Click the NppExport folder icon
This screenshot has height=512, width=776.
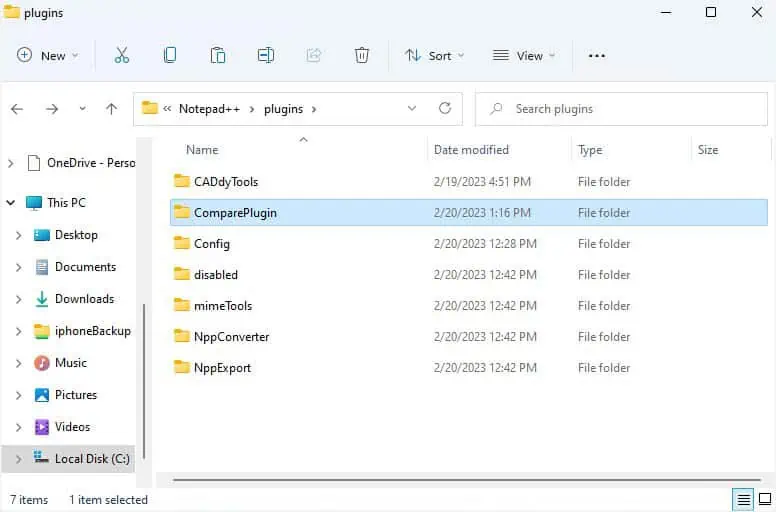point(182,367)
